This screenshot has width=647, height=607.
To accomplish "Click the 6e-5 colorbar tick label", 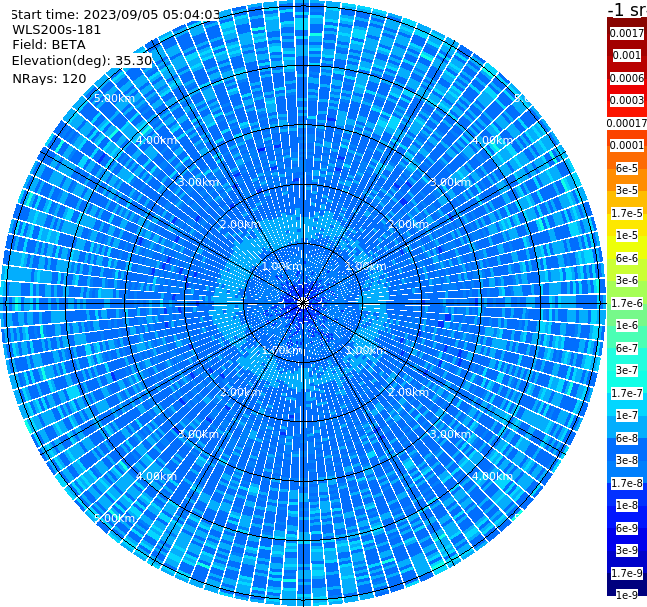I will [x=627, y=168].
